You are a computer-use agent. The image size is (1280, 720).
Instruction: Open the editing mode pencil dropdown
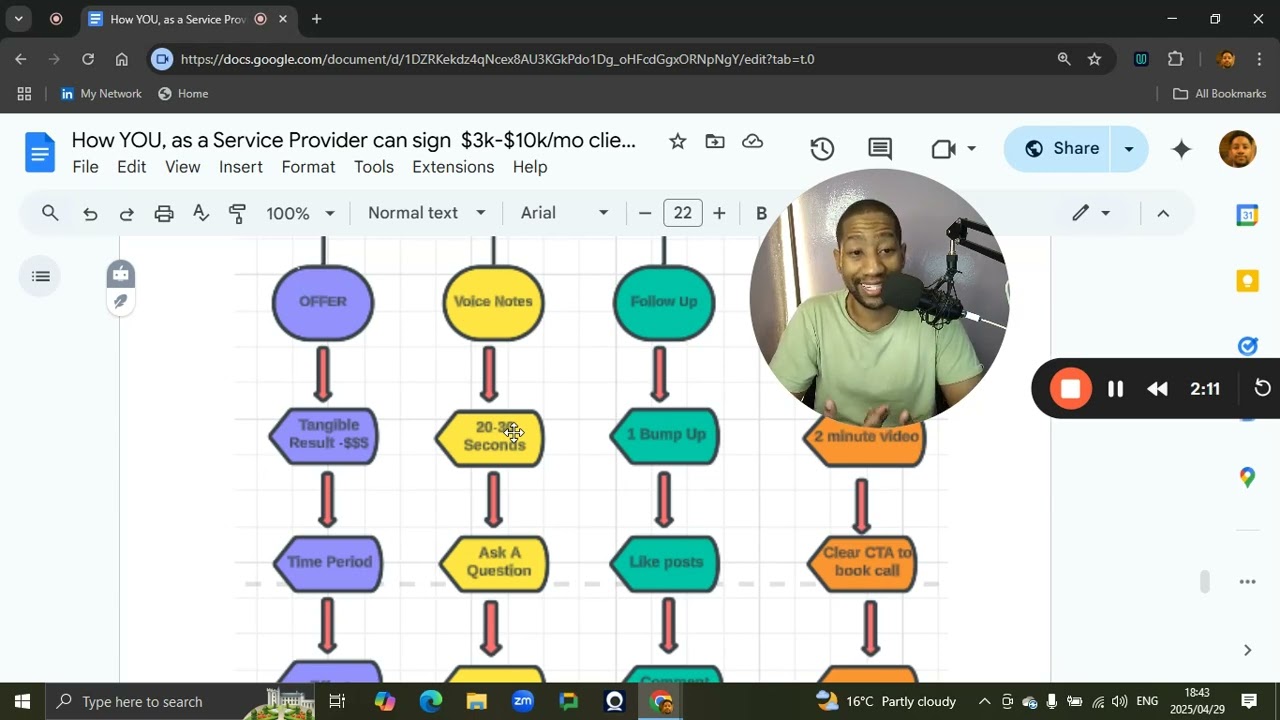pos(1091,213)
